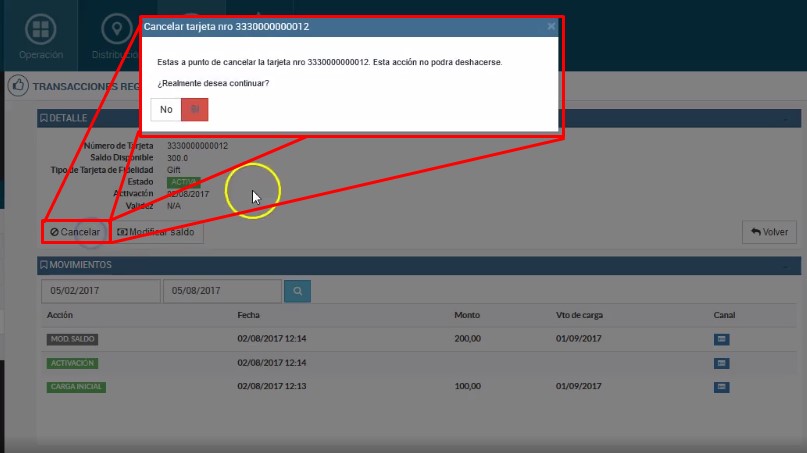This screenshot has height=453, width=807.
Task: Select the end date field 05/08/2017
Action: click(x=221, y=291)
